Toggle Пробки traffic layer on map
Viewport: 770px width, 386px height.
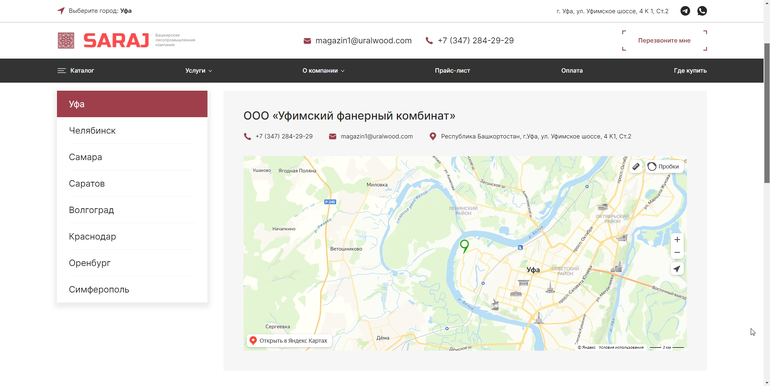tap(663, 166)
